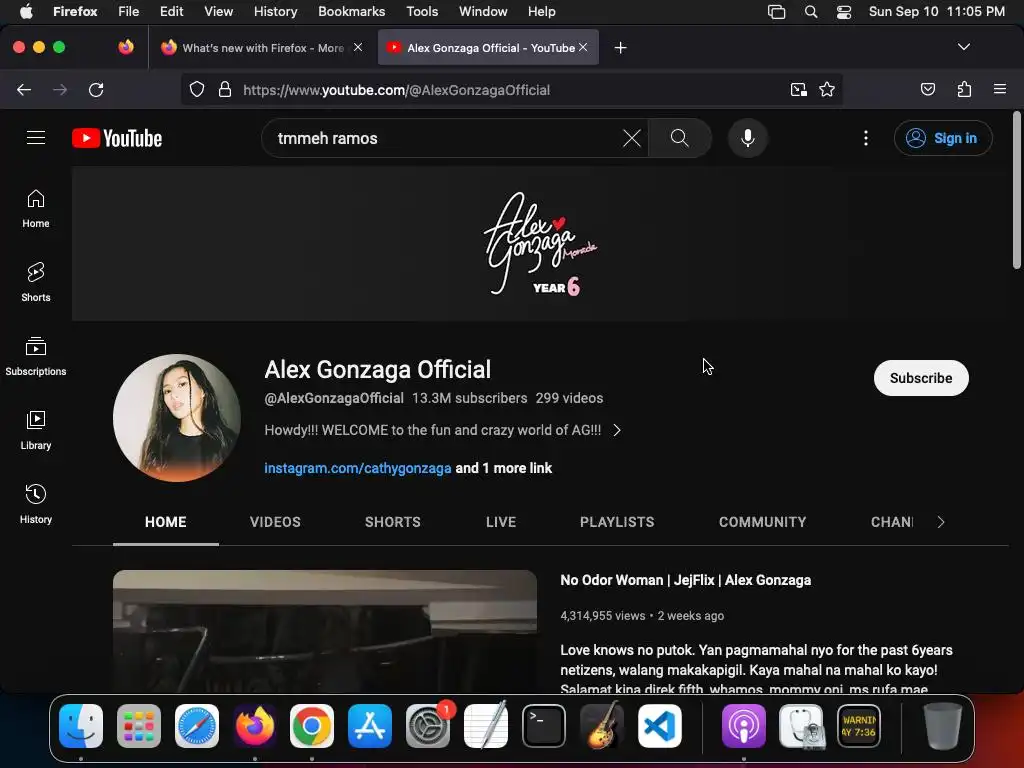The image size is (1024, 768).
Task: Reload the page with the refresh icon
Action: point(96,89)
